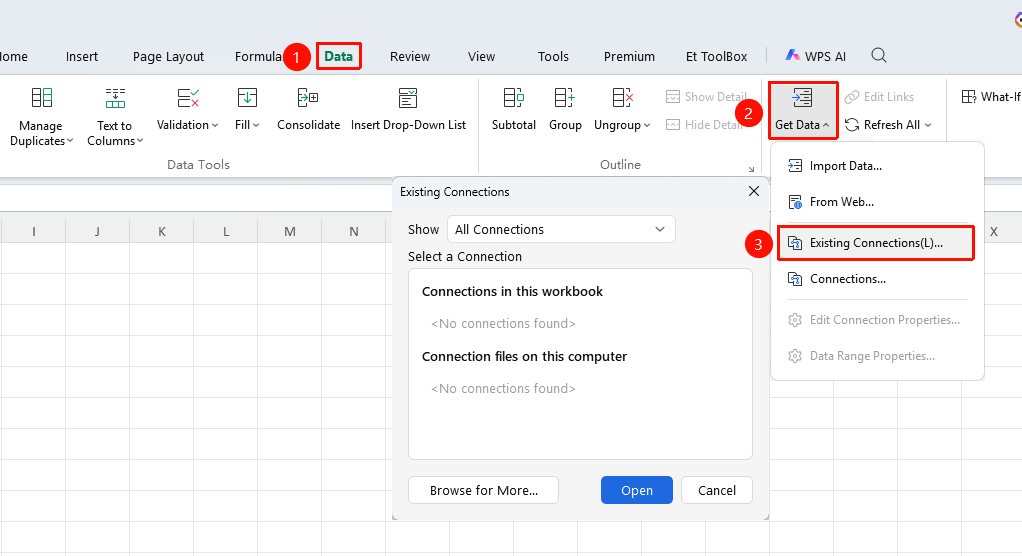Select column M header
Image resolution: width=1022 pixels, height=556 pixels.
(x=290, y=231)
